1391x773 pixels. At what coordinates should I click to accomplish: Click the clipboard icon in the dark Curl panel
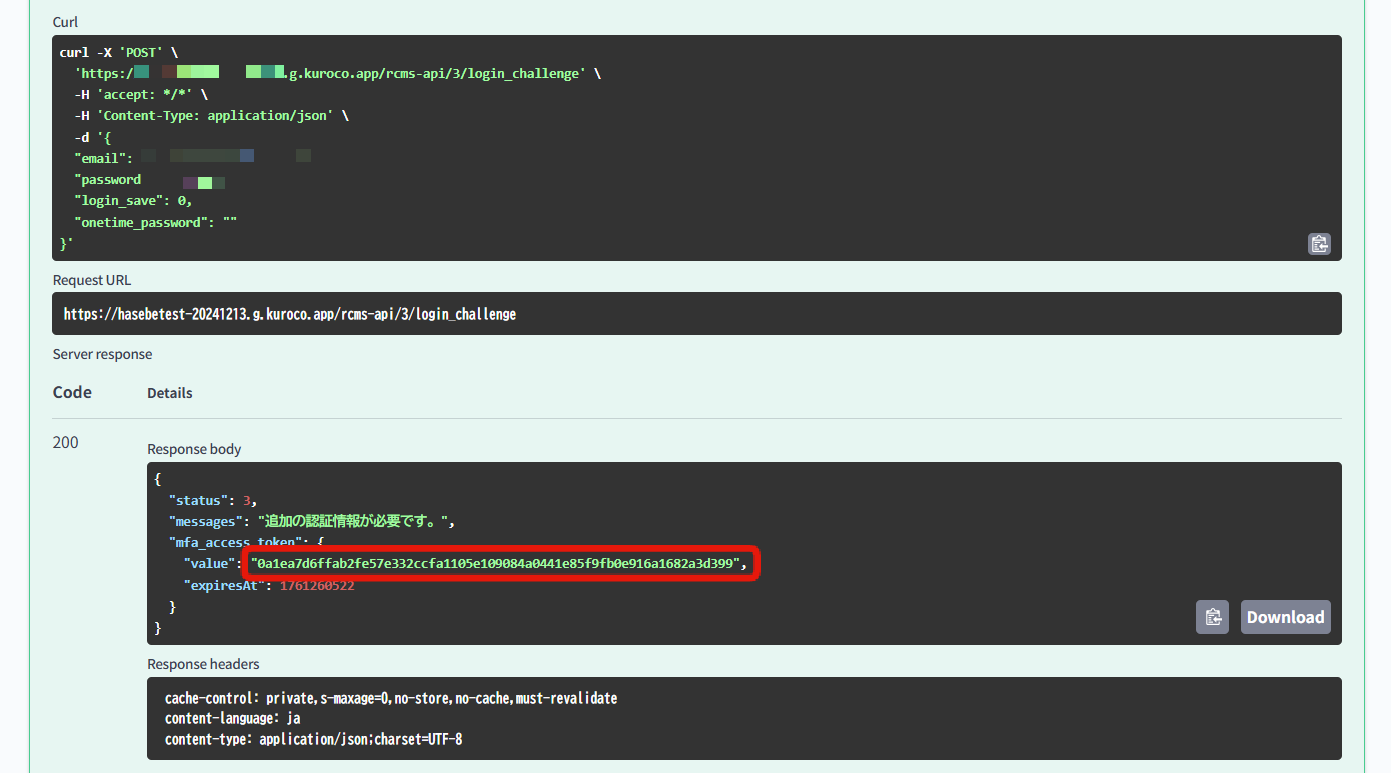pyautogui.click(x=1319, y=243)
